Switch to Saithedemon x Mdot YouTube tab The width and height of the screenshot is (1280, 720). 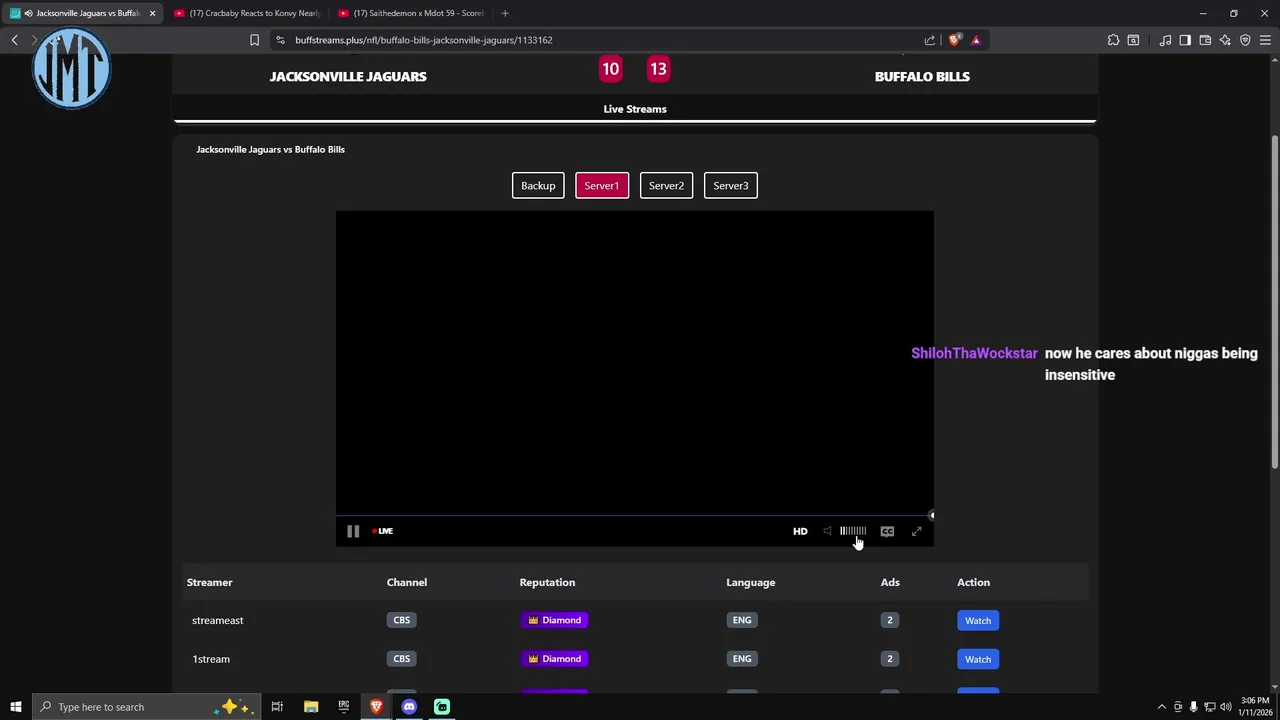coord(411,13)
